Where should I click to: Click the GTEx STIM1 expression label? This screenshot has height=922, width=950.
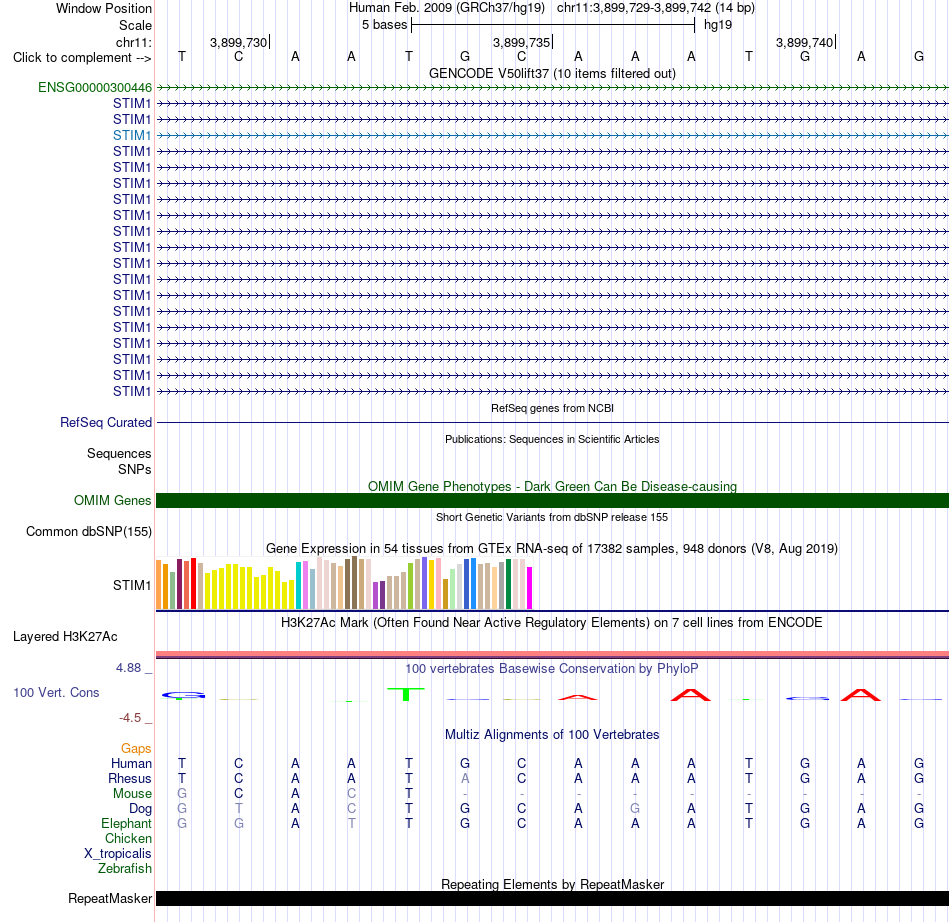click(x=132, y=585)
